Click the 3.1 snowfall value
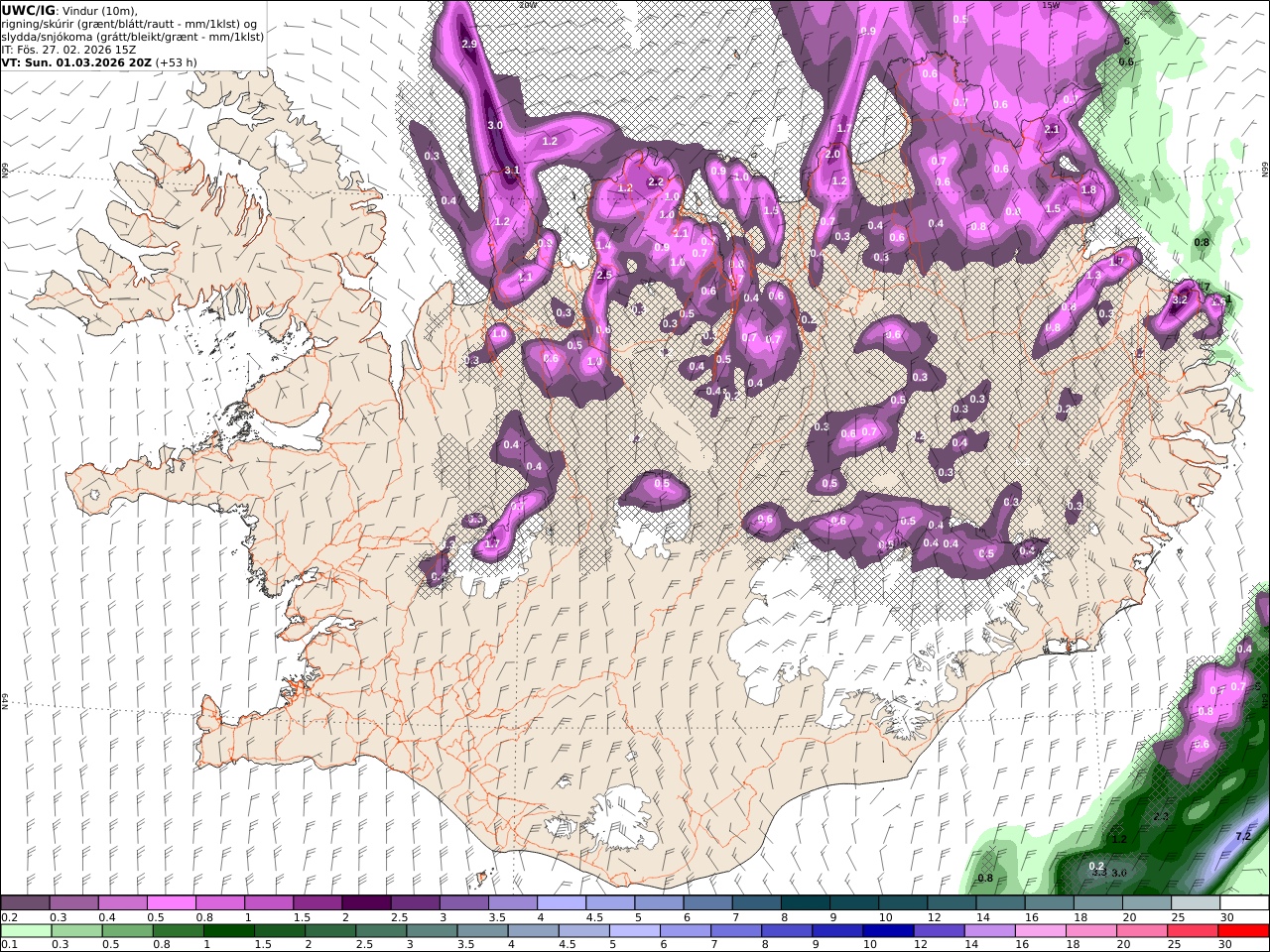The width and height of the screenshot is (1270, 952). (512, 171)
